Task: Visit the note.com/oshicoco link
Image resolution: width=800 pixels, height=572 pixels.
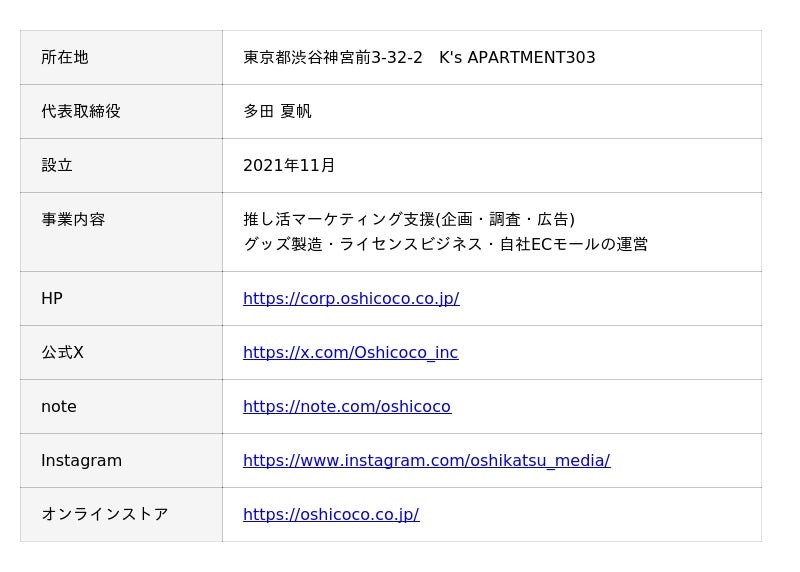Action: (x=347, y=406)
